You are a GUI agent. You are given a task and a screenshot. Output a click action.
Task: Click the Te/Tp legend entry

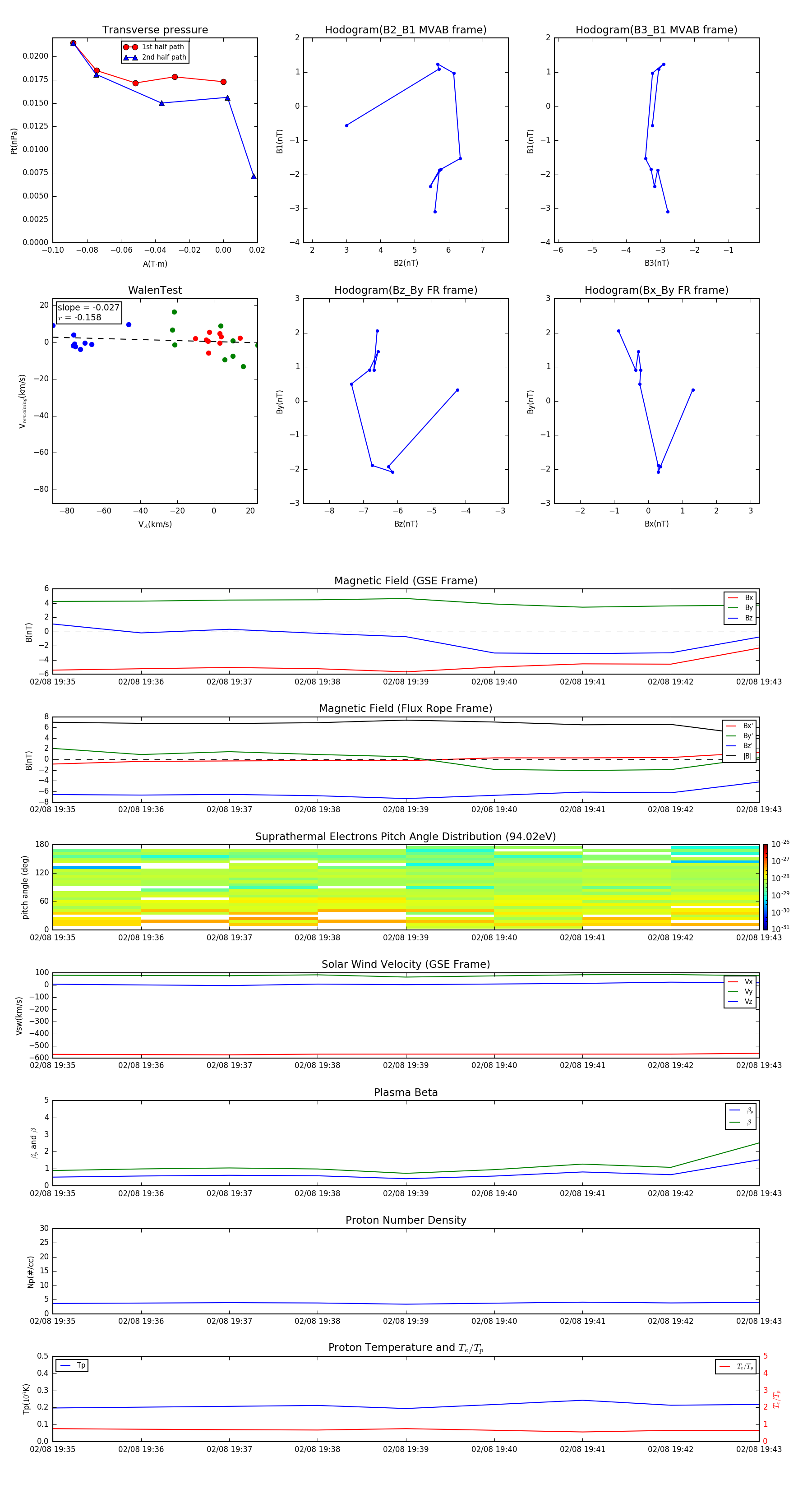736,1366
